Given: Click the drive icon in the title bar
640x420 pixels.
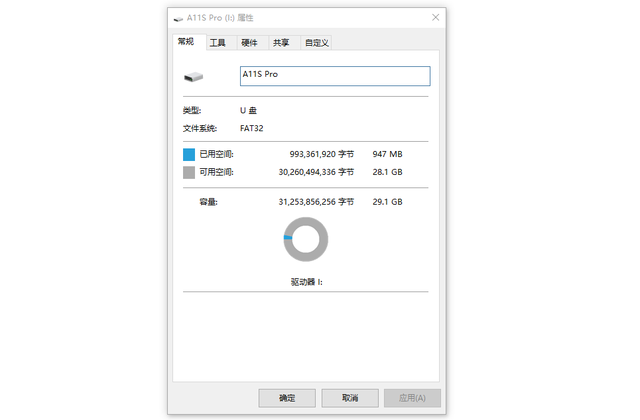Looking at the screenshot, I should [x=179, y=17].
